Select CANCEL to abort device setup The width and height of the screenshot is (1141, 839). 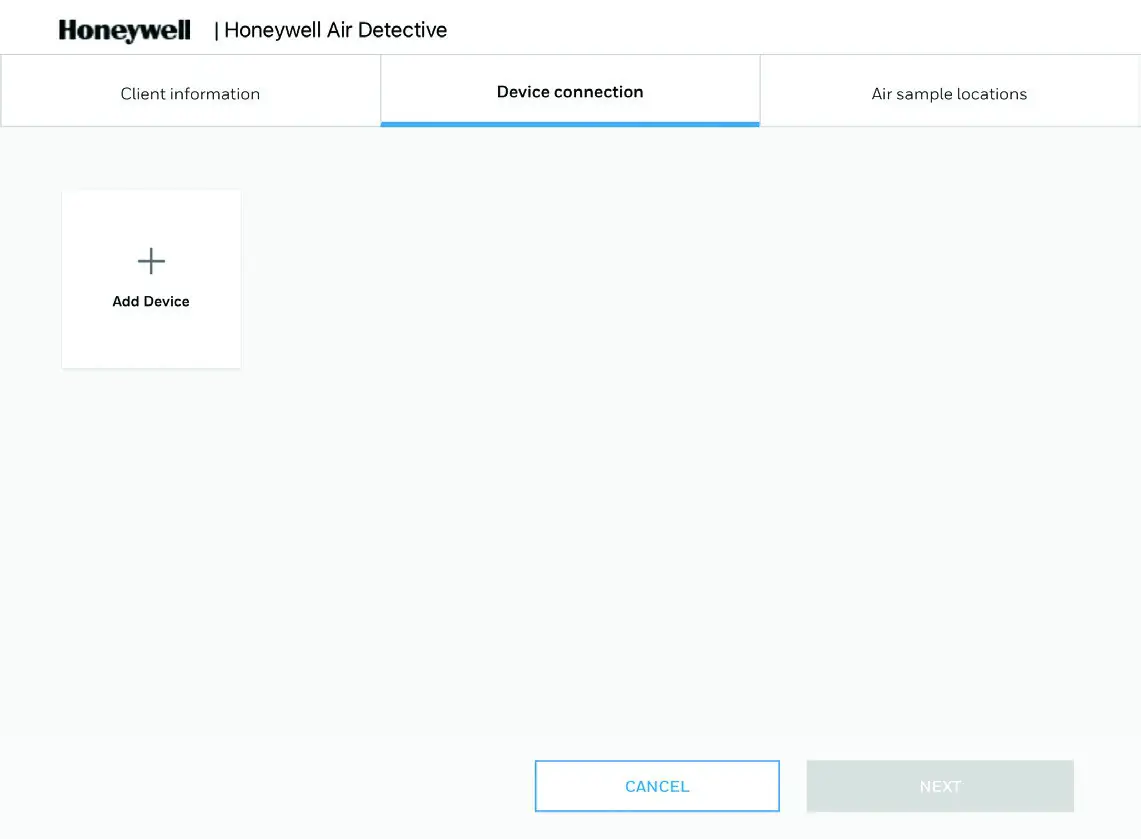[x=657, y=786]
